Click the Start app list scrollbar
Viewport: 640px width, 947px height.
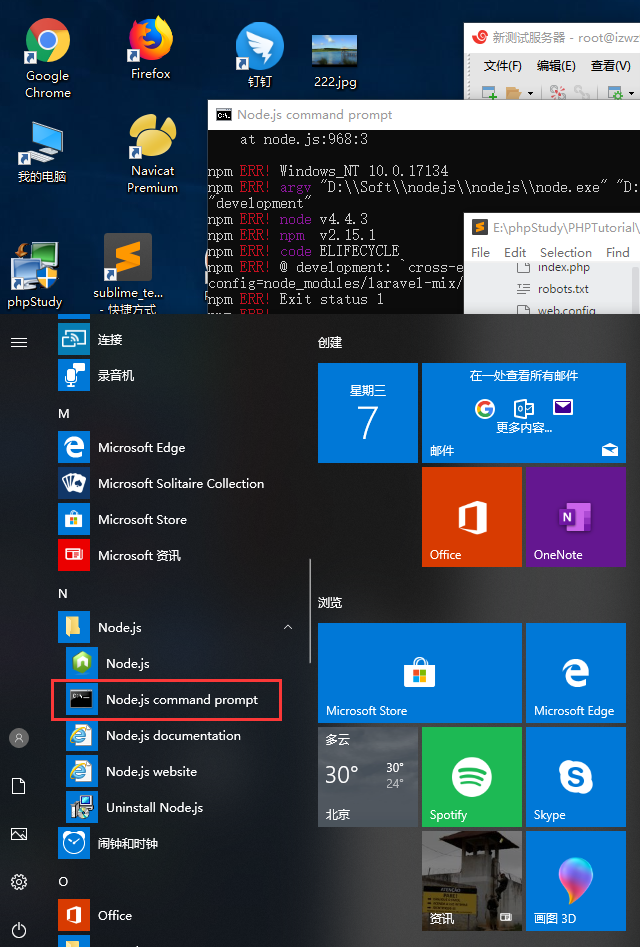(310, 611)
